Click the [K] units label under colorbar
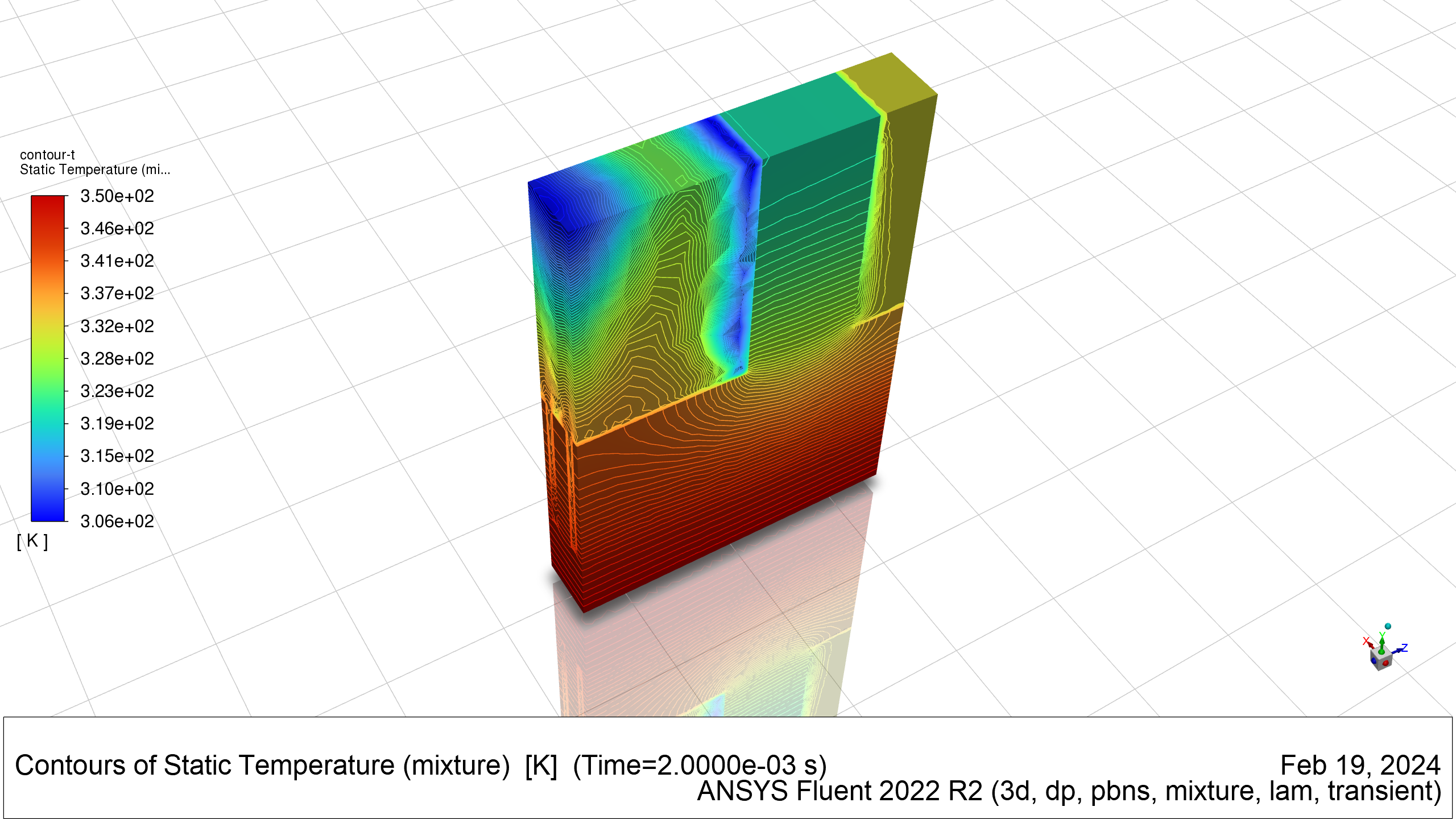 pyautogui.click(x=32, y=541)
